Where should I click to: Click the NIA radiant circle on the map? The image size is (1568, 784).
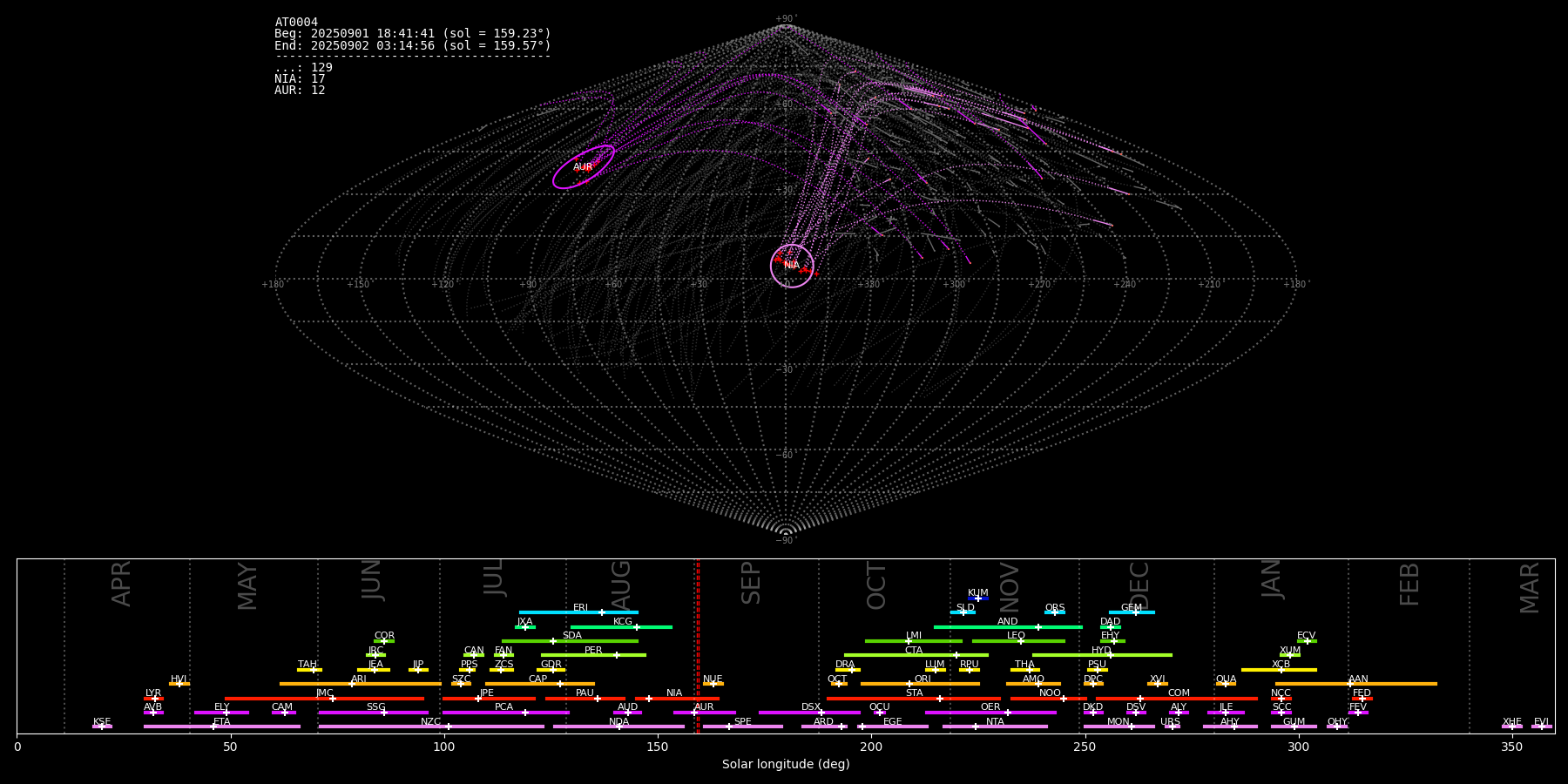[x=792, y=265]
